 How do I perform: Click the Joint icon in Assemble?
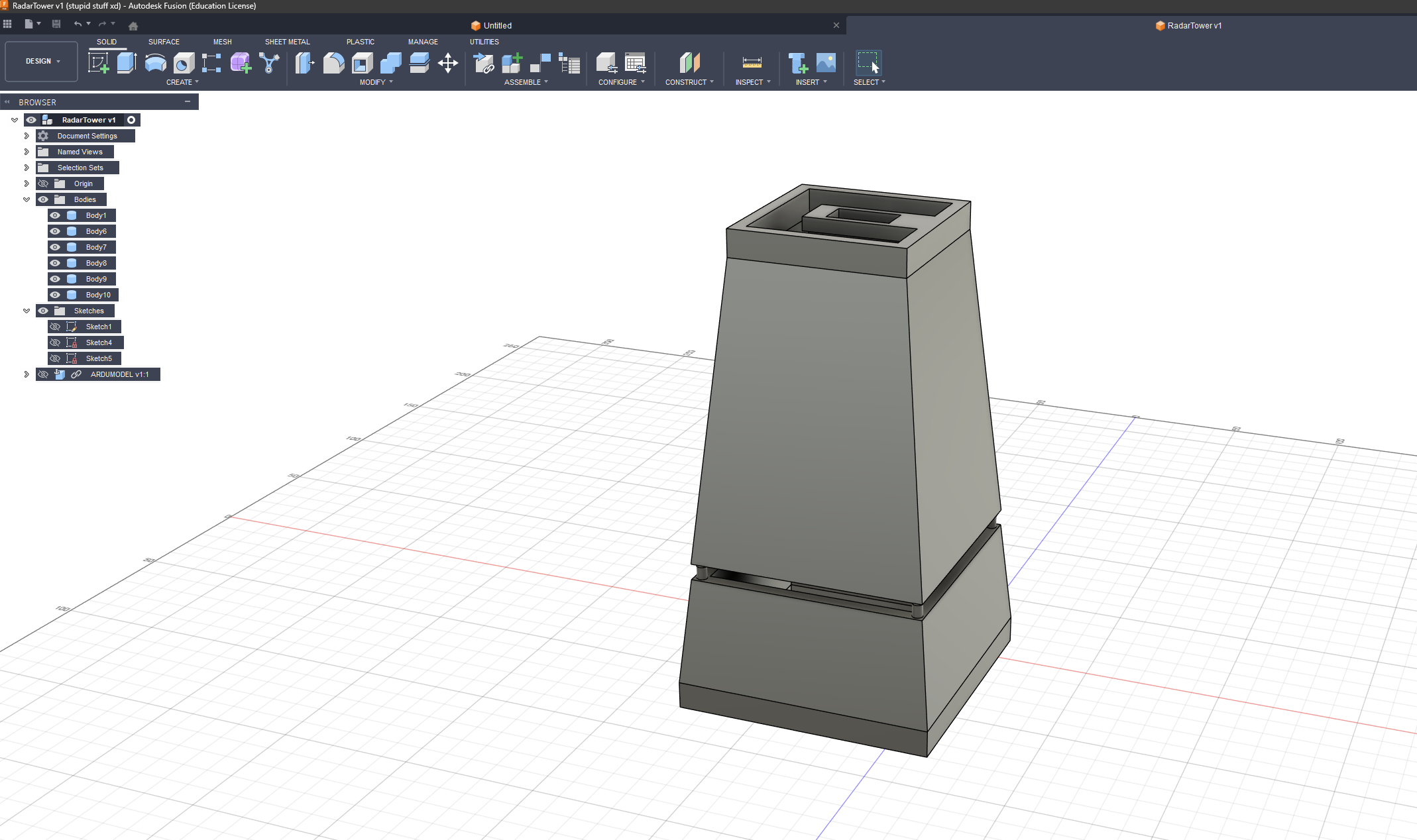[x=540, y=64]
